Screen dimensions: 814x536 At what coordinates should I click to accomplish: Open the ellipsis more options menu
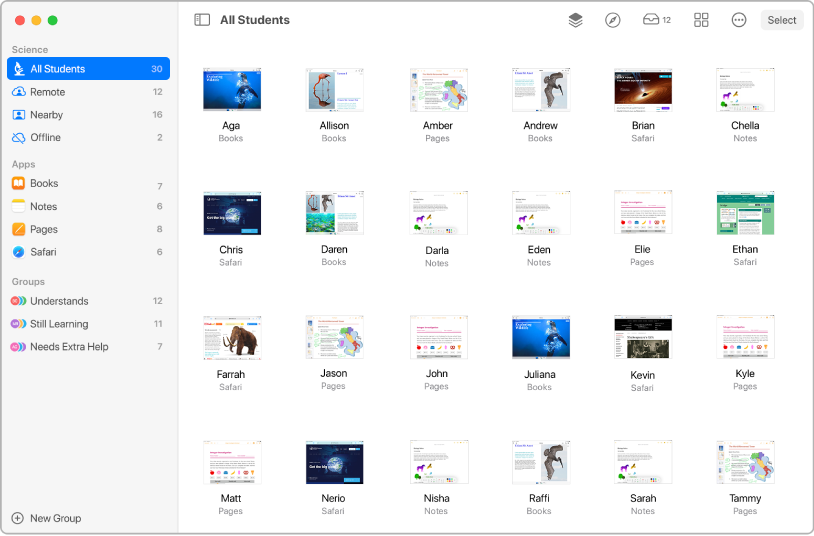[739, 20]
